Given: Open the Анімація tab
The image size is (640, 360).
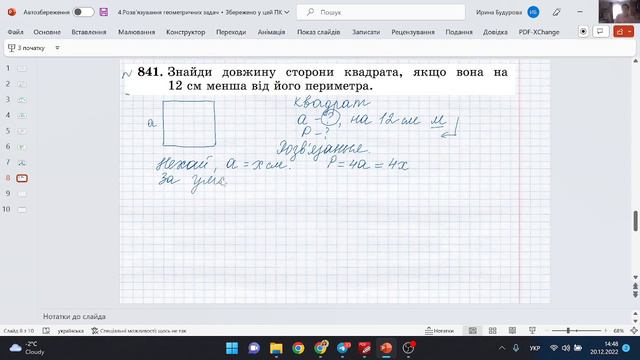Looking at the screenshot, I should [x=271, y=32].
